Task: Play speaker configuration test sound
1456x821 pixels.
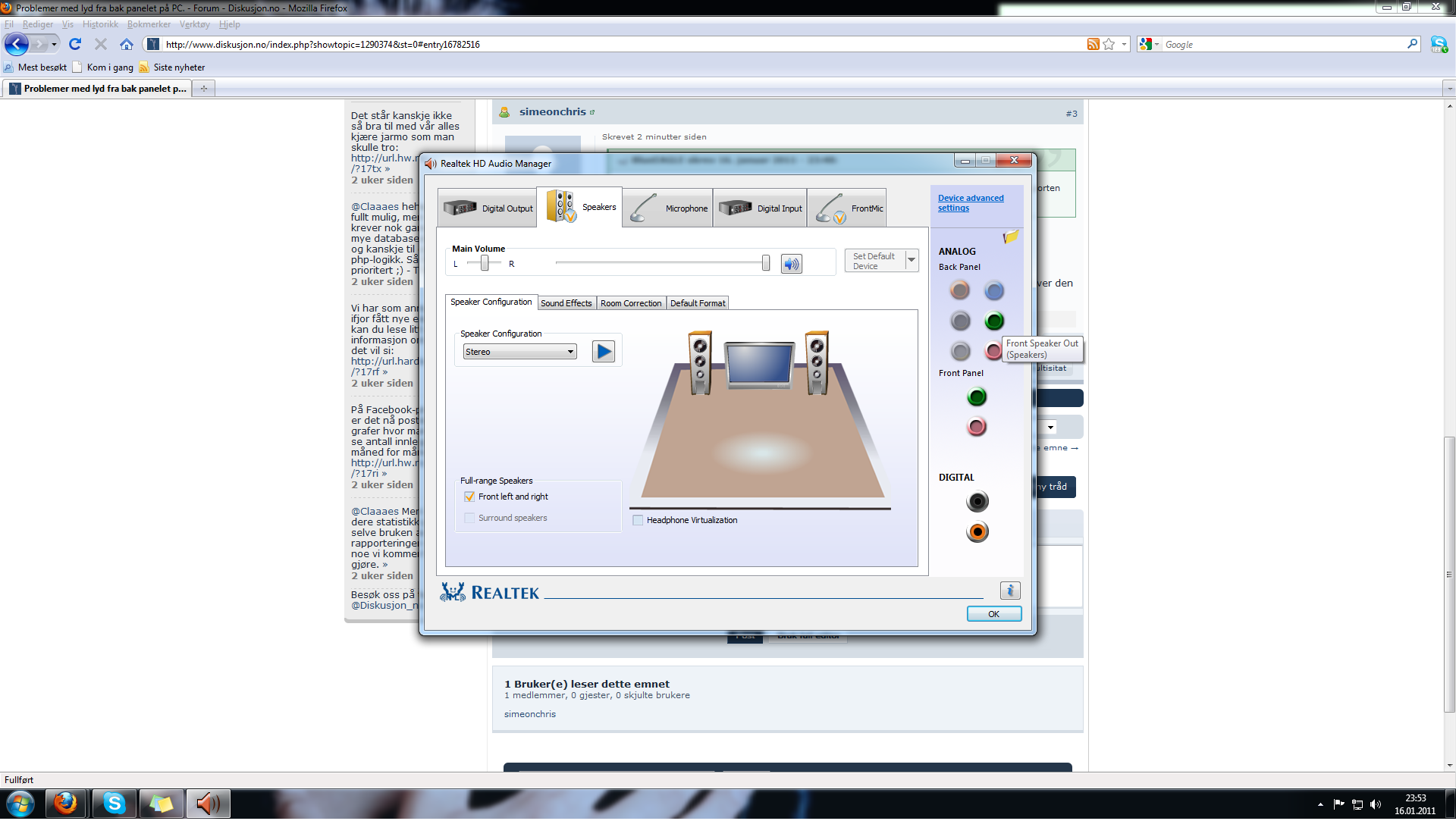Action: (603, 352)
